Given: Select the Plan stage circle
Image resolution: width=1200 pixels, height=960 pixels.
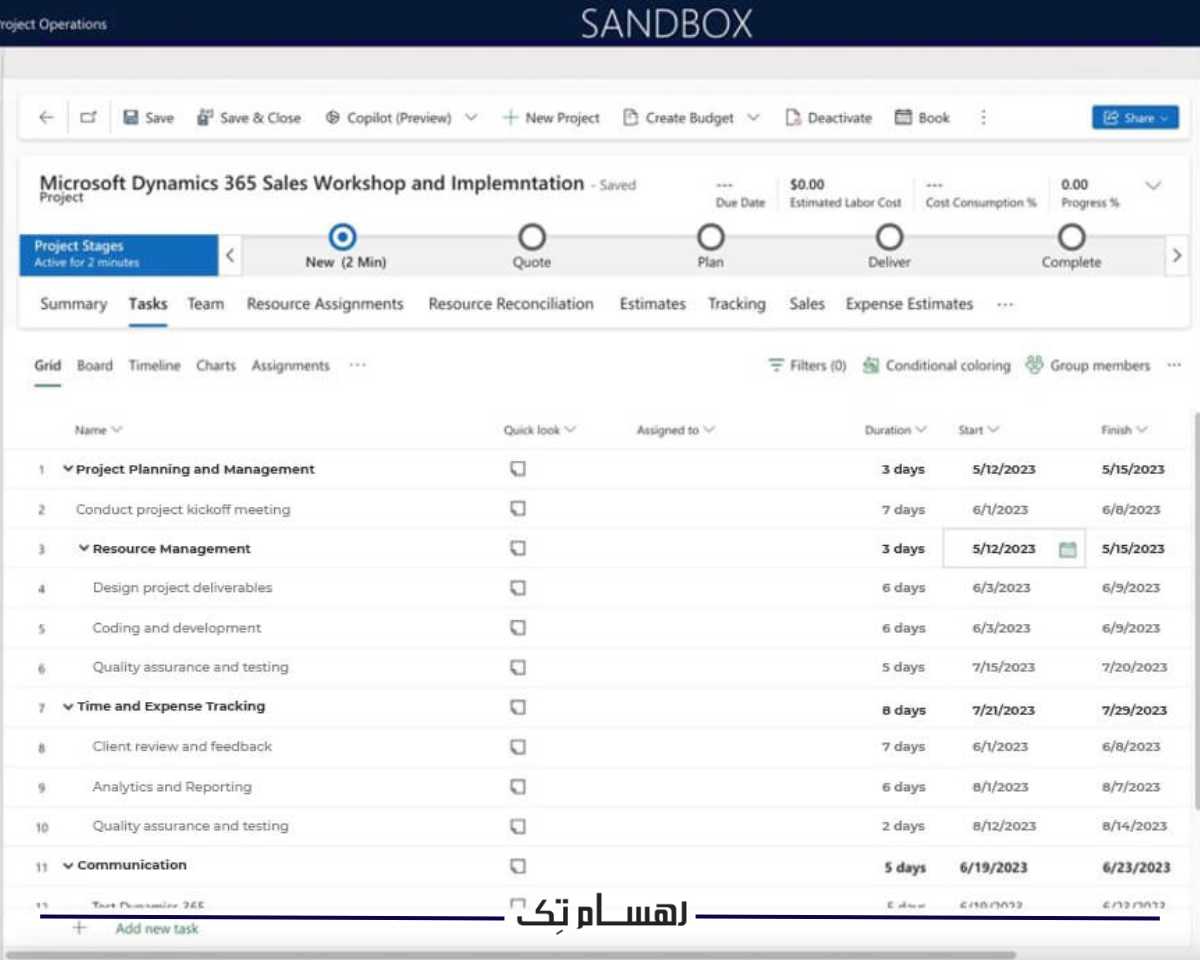Looking at the screenshot, I should pos(710,237).
